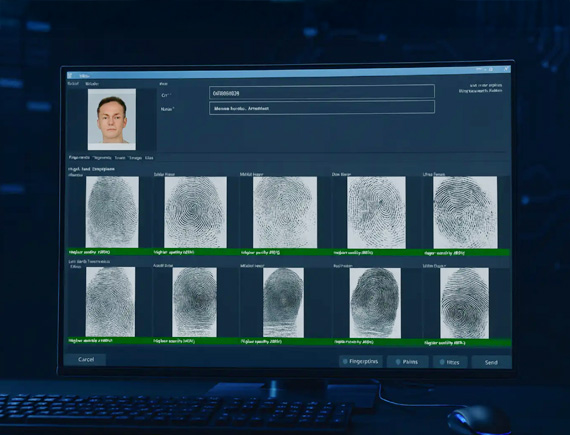
Task: Select the subject's portrait photo
Action: click(x=112, y=119)
